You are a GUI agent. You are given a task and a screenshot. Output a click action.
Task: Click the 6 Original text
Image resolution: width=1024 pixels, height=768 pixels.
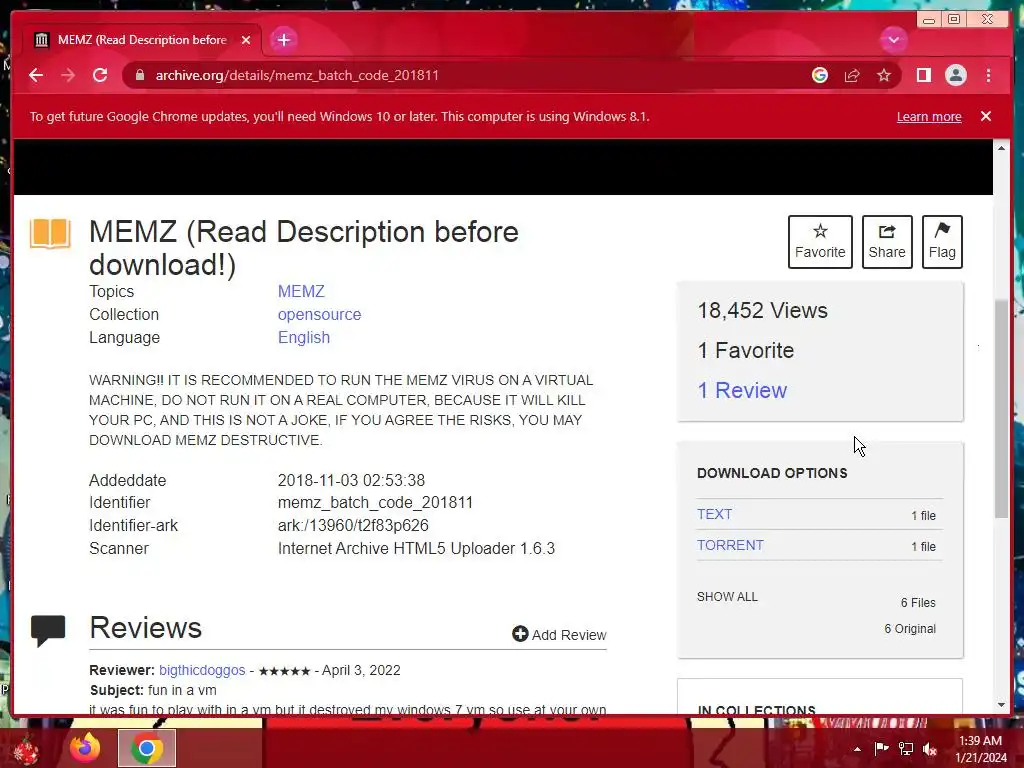point(910,629)
